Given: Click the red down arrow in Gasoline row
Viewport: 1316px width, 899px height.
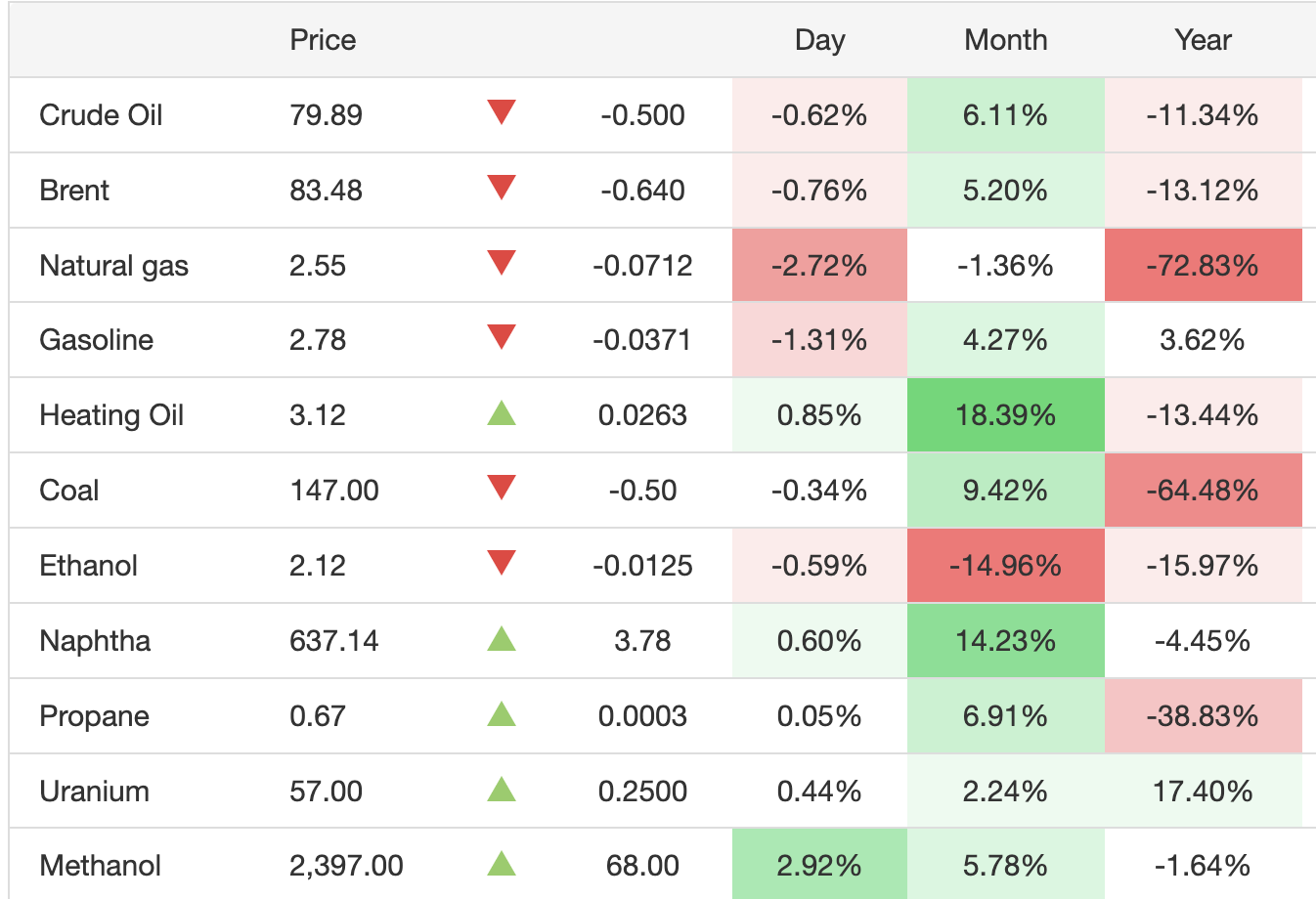Looking at the screenshot, I should [x=502, y=337].
